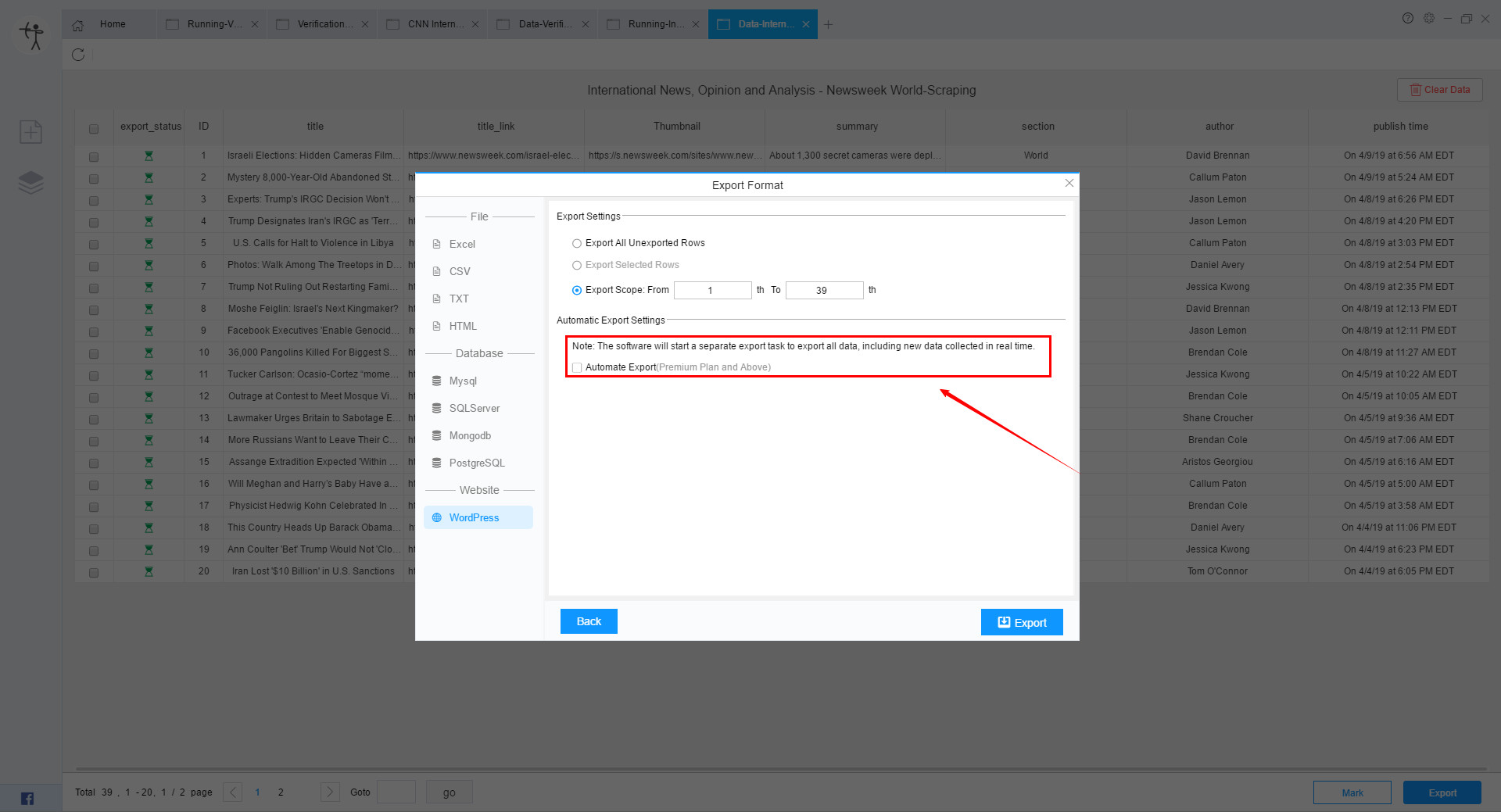1501x812 pixels.
Task: Open the layers stack icon in sidebar
Action: (x=30, y=183)
